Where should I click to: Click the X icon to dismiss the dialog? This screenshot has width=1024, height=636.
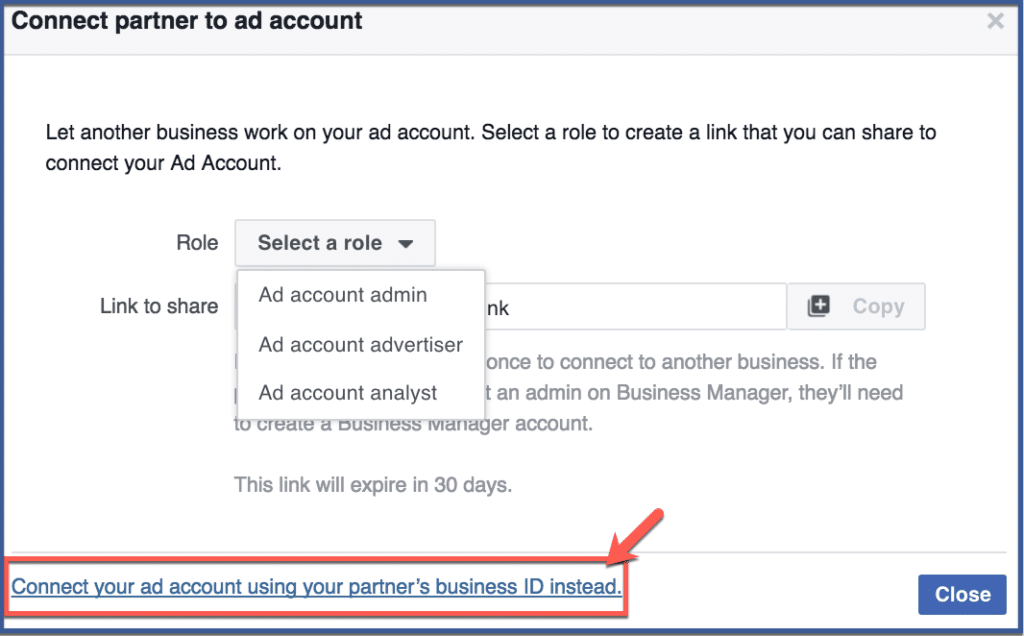(996, 20)
